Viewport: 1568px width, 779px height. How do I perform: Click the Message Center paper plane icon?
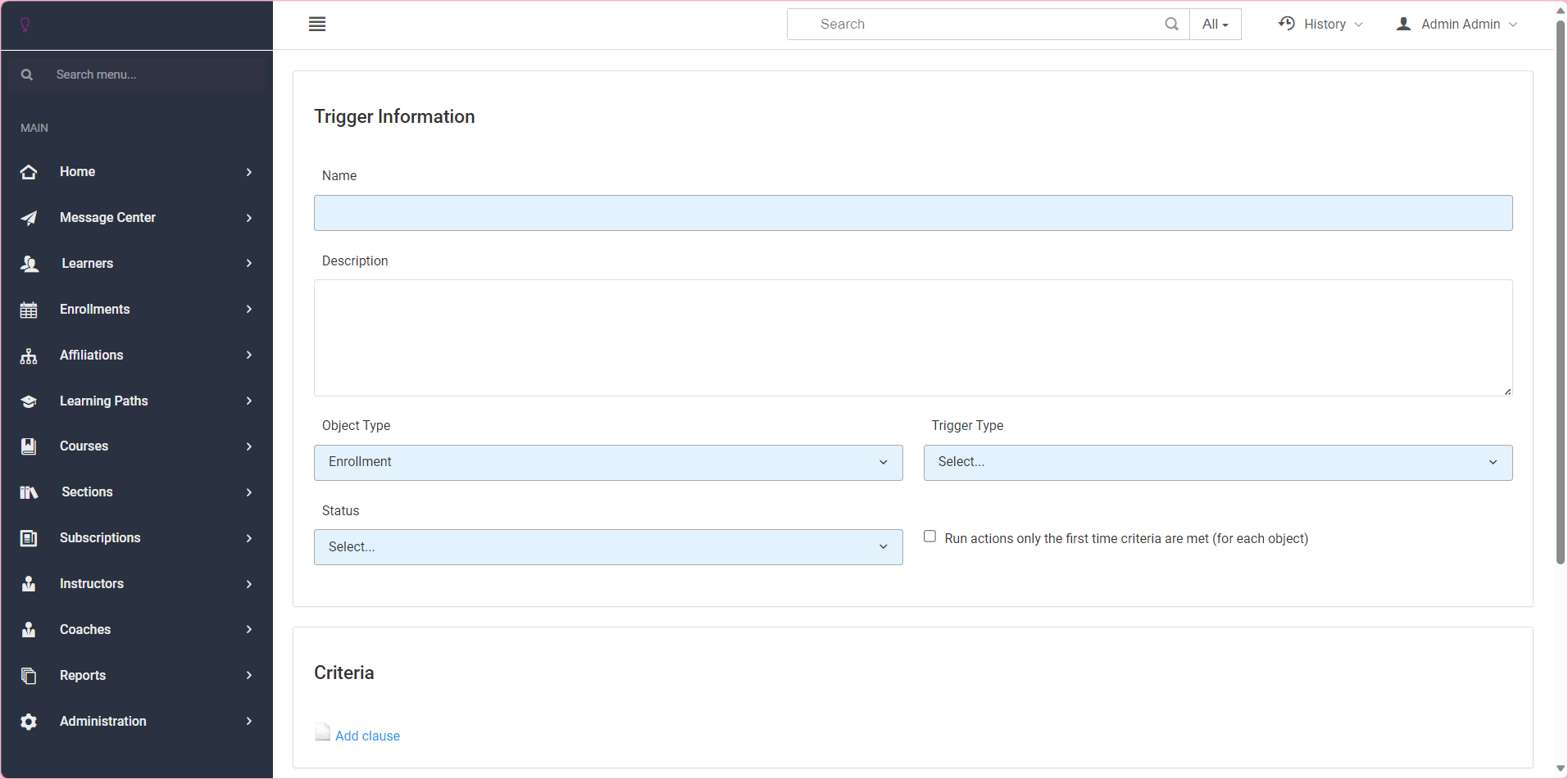tap(29, 218)
